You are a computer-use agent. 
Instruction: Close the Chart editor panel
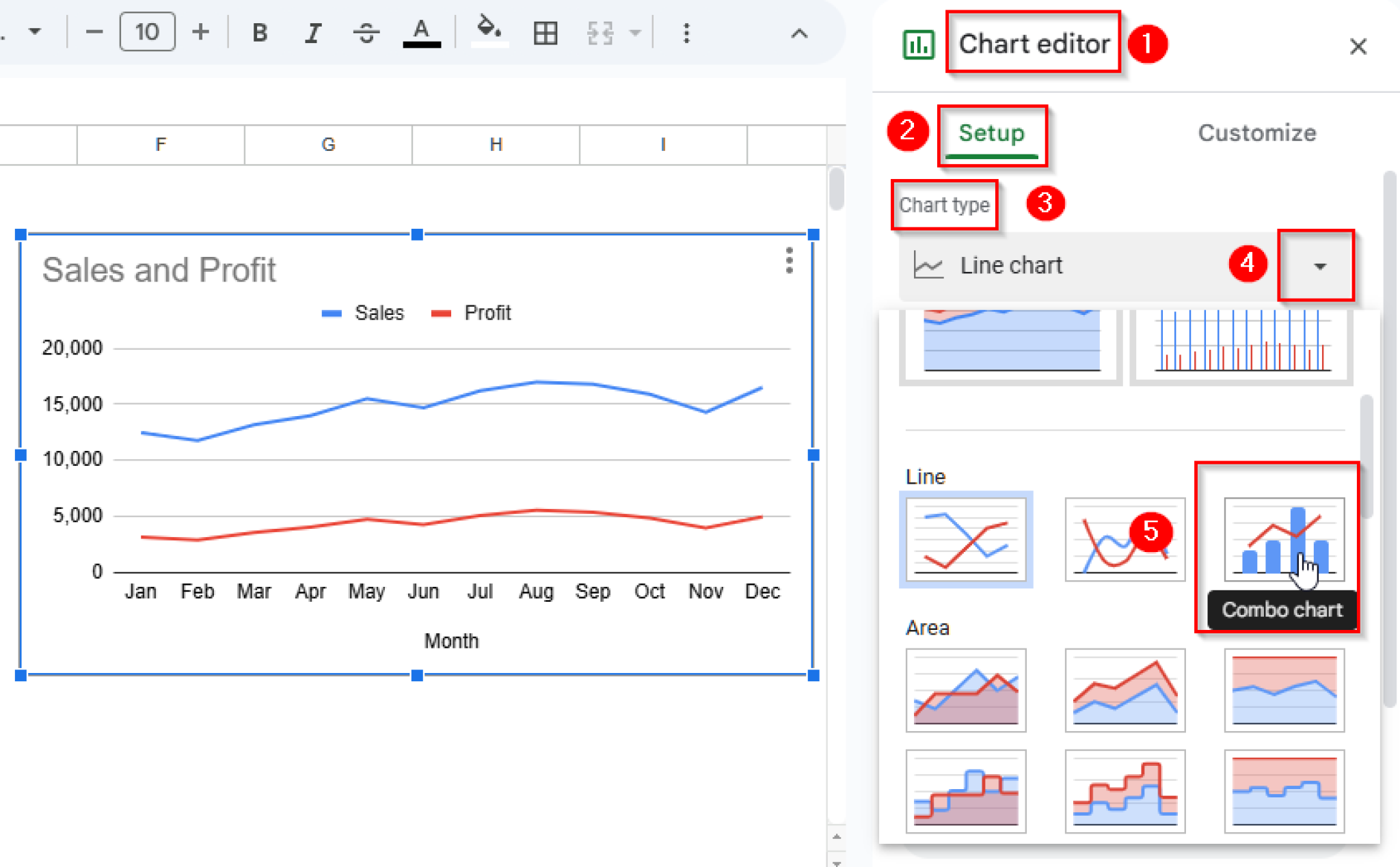pos(1358,46)
